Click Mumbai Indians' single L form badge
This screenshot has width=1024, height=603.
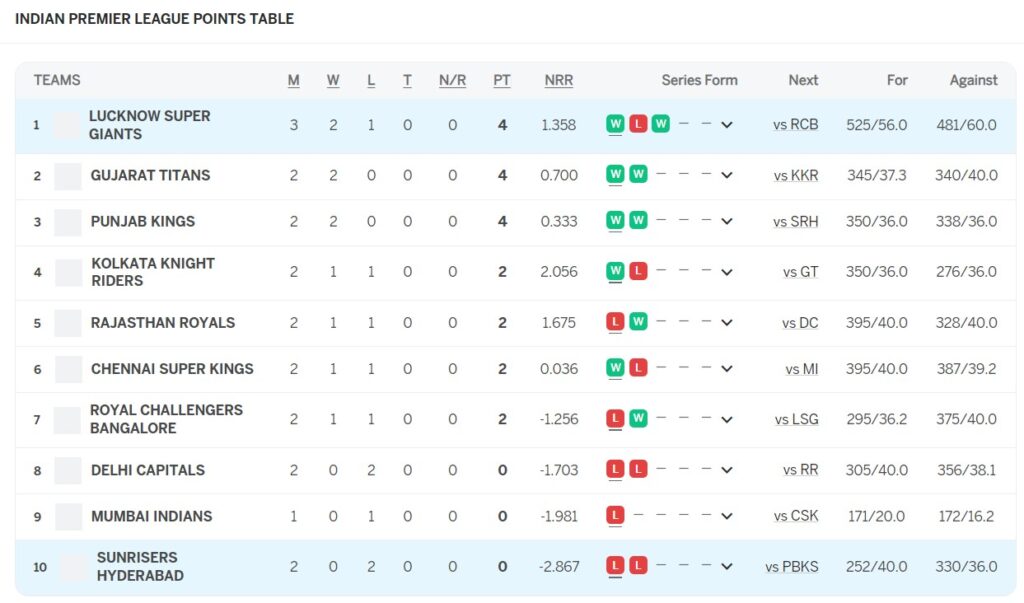click(x=615, y=516)
